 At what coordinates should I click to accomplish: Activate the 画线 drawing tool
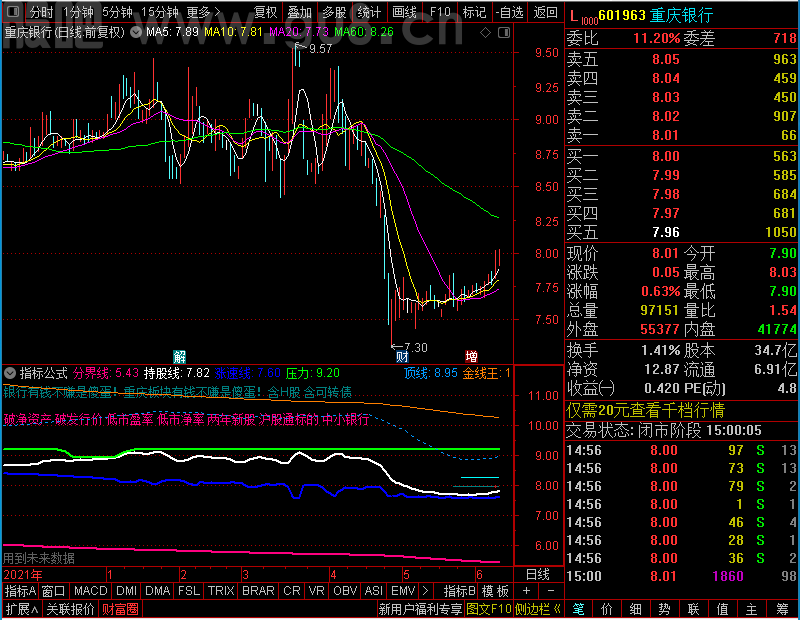404,12
